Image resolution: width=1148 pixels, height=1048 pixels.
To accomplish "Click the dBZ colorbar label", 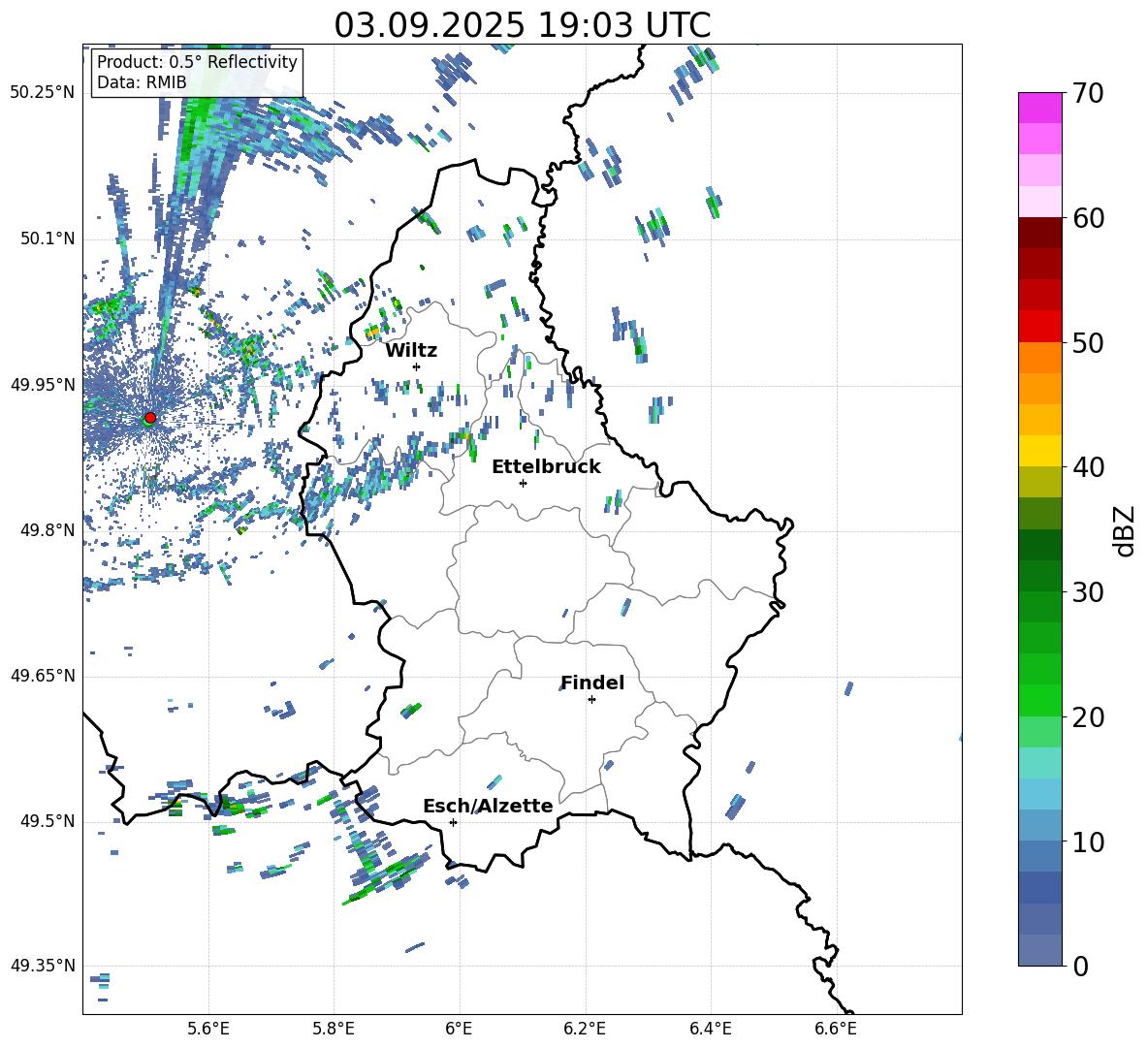I will point(1126,530).
